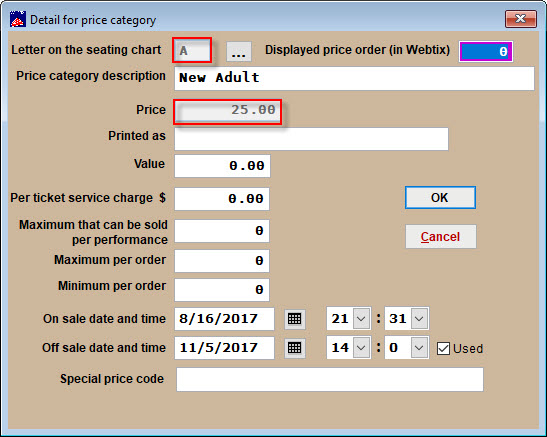Click the Price category description field
The height and width of the screenshot is (437, 547).
pyautogui.click(x=354, y=78)
